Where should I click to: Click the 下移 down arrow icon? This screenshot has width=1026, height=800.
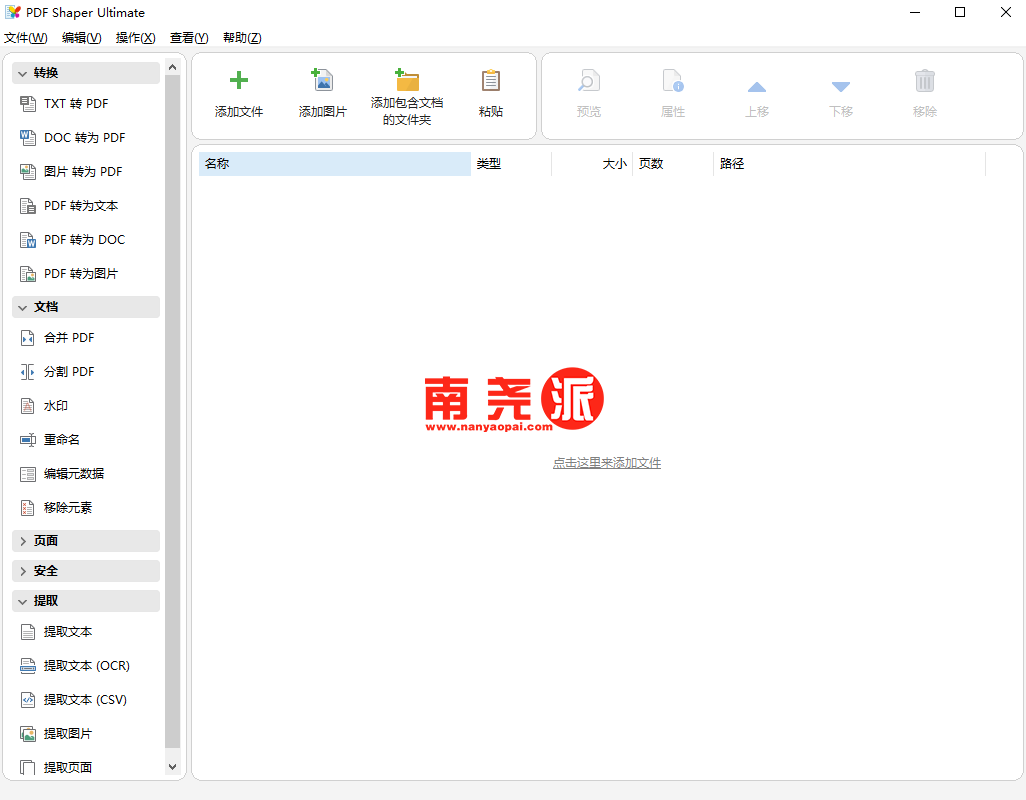840,86
